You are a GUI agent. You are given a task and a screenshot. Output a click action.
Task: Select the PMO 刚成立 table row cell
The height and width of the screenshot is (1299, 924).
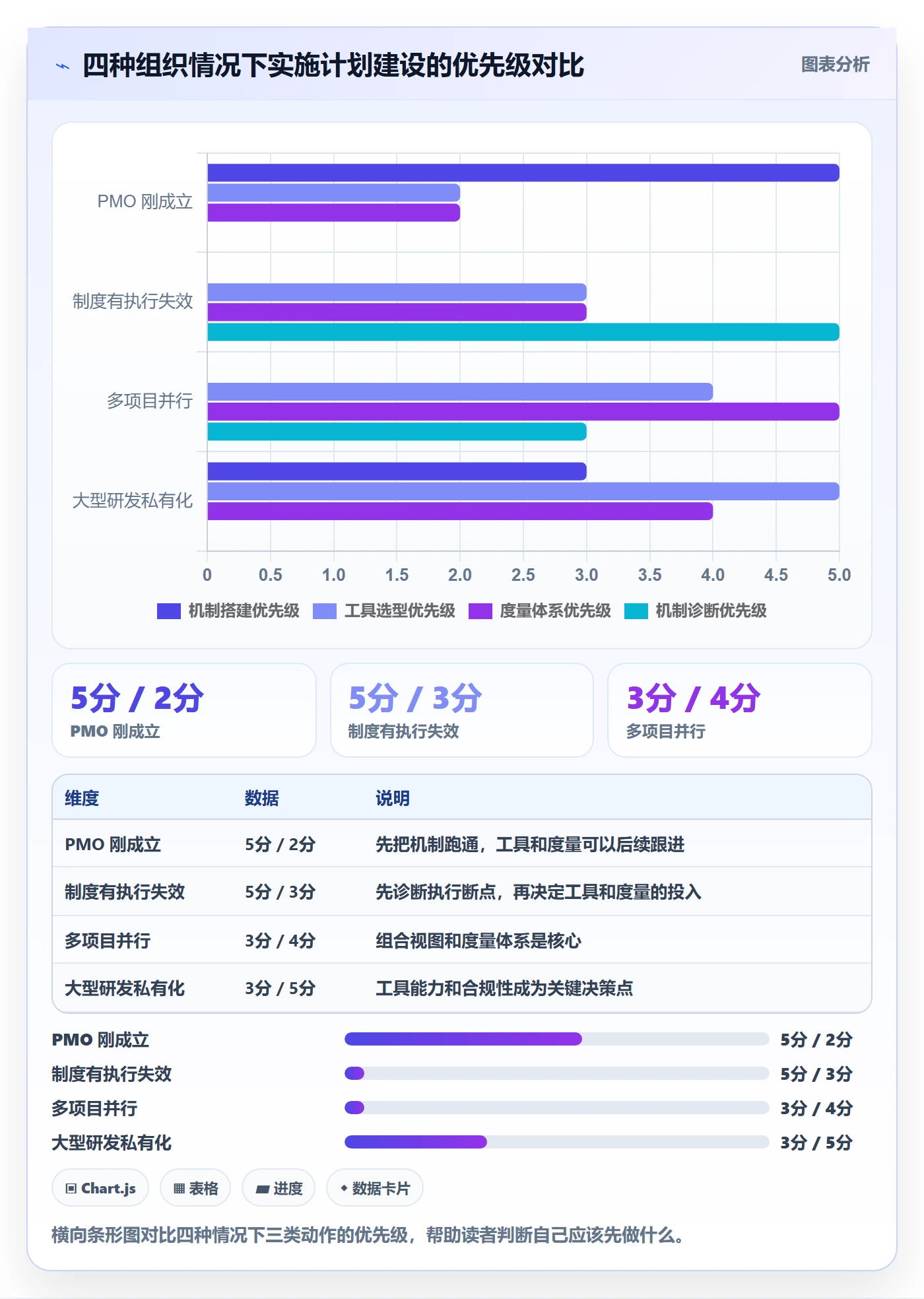[x=113, y=844]
